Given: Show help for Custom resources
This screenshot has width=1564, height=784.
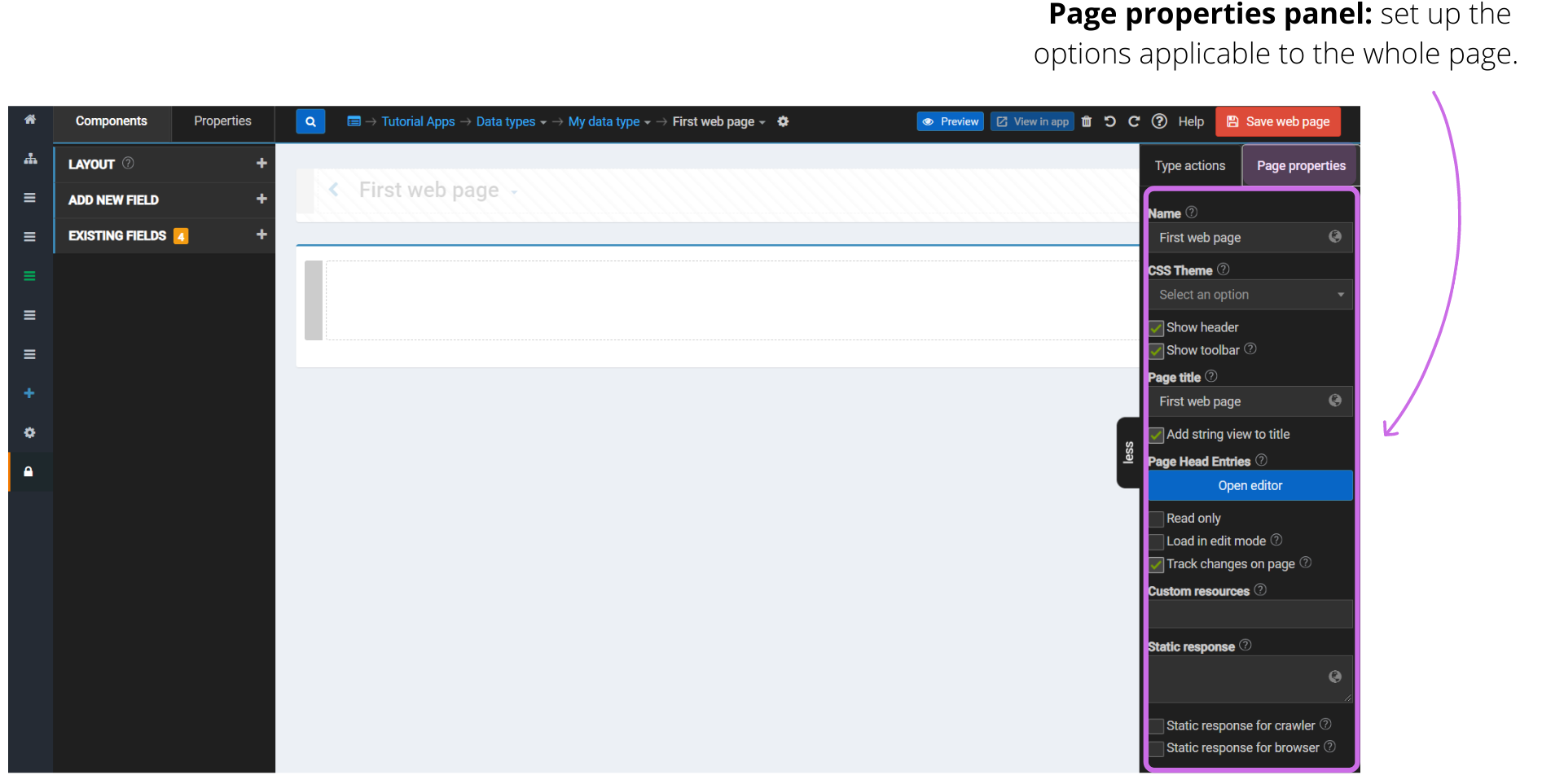Looking at the screenshot, I should pyautogui.click(x=1260, y=589).
